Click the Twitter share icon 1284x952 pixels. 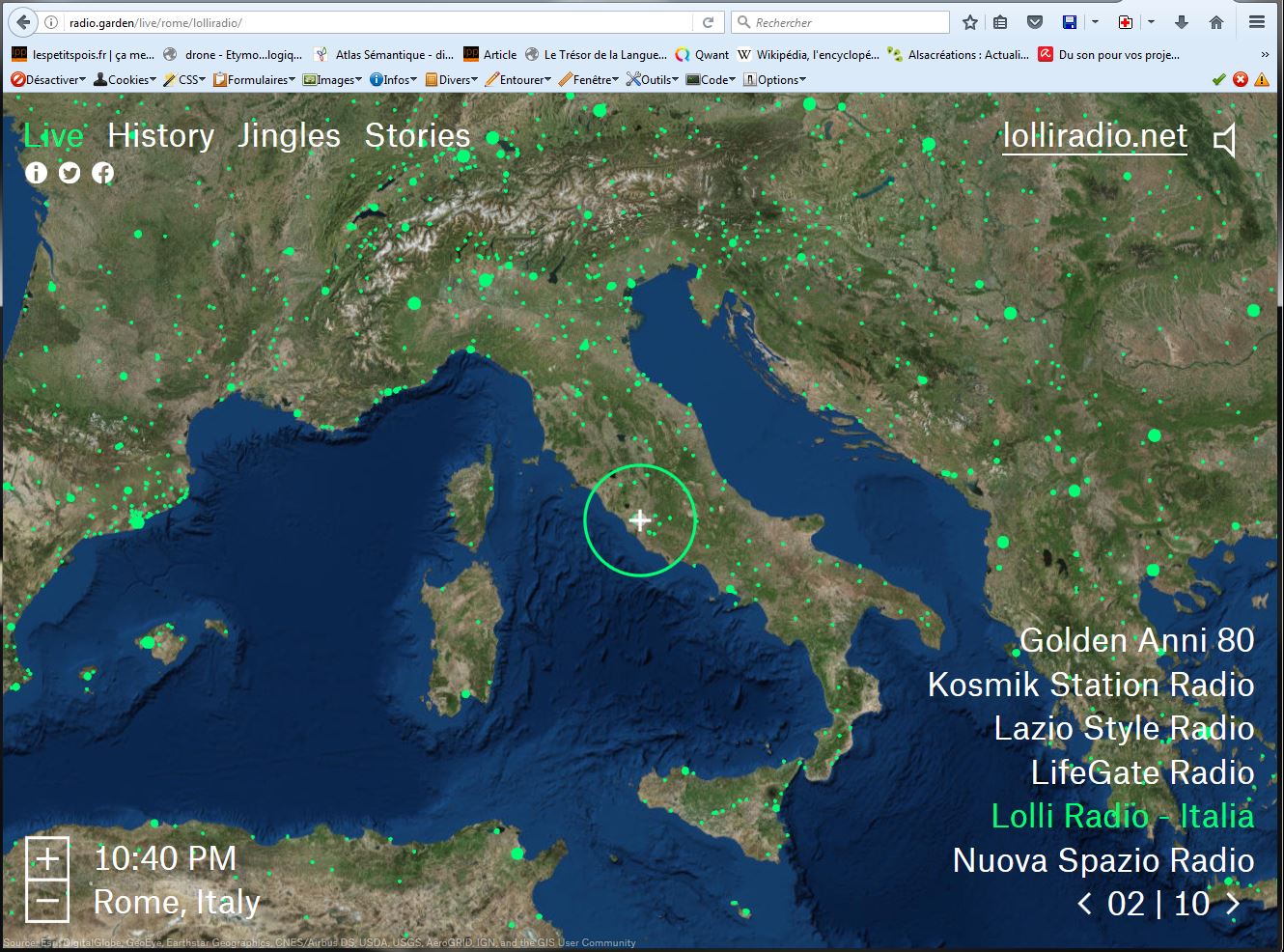click(x=70, y=173)
